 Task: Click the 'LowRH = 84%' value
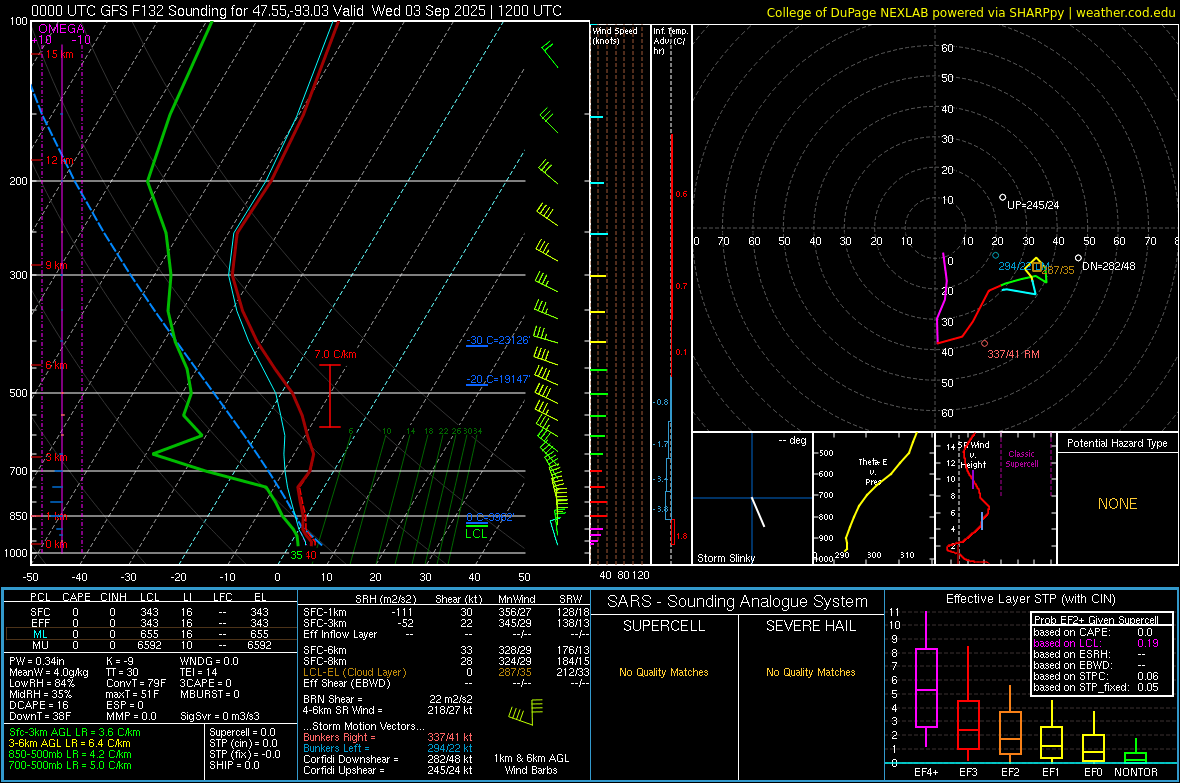coord(42,683)
